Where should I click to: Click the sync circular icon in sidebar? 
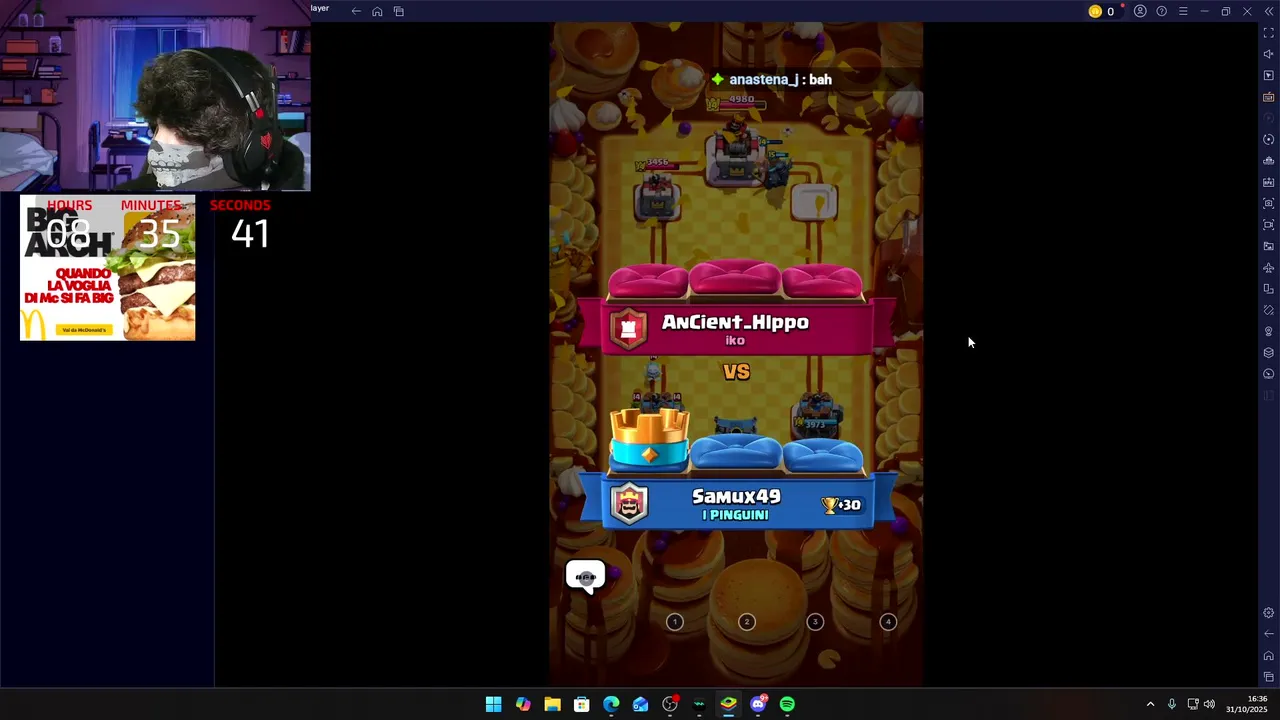point(1268,140)
